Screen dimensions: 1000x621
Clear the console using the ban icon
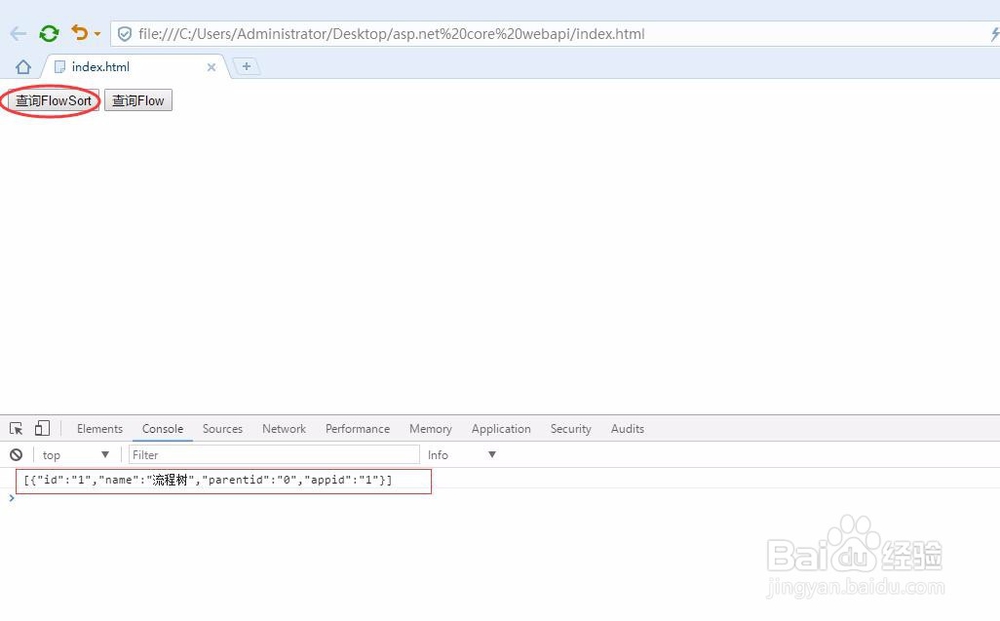pos(15,454)
